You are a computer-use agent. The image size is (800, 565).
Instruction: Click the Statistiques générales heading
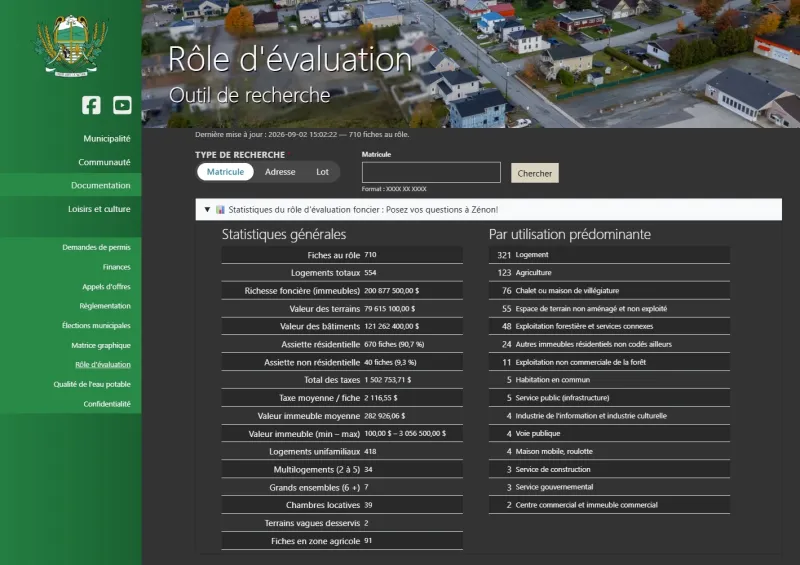click(x=284, y=234)
